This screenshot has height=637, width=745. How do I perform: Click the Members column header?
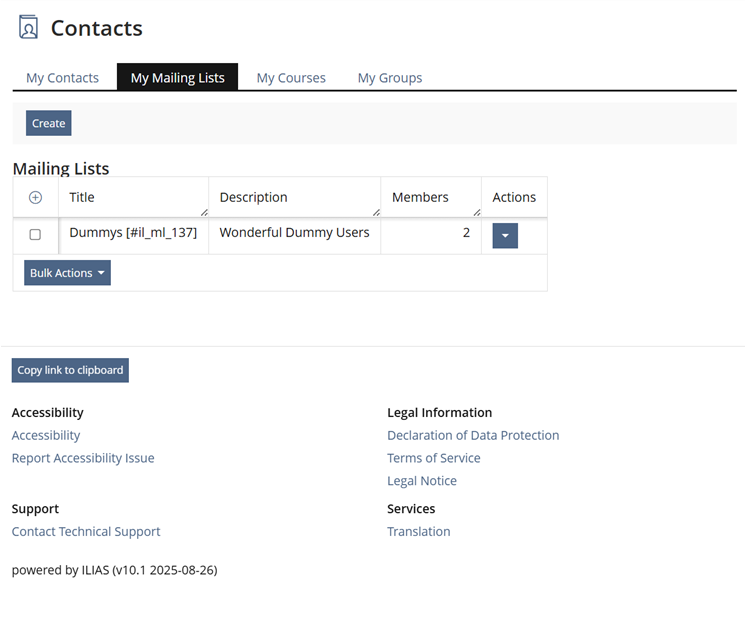pyautogui.click(x=420, y=198)
